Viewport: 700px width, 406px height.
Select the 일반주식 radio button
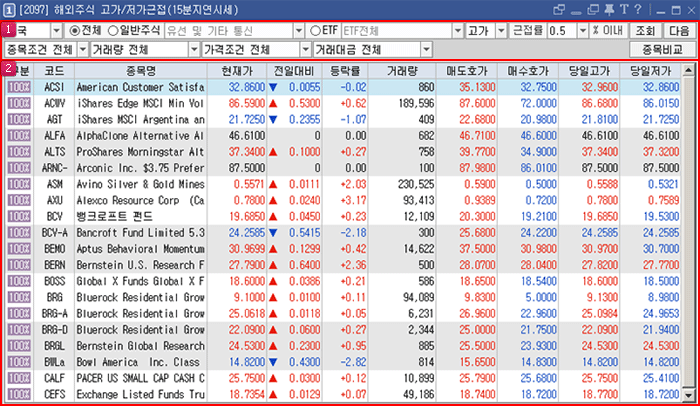(x=112, y=31)
